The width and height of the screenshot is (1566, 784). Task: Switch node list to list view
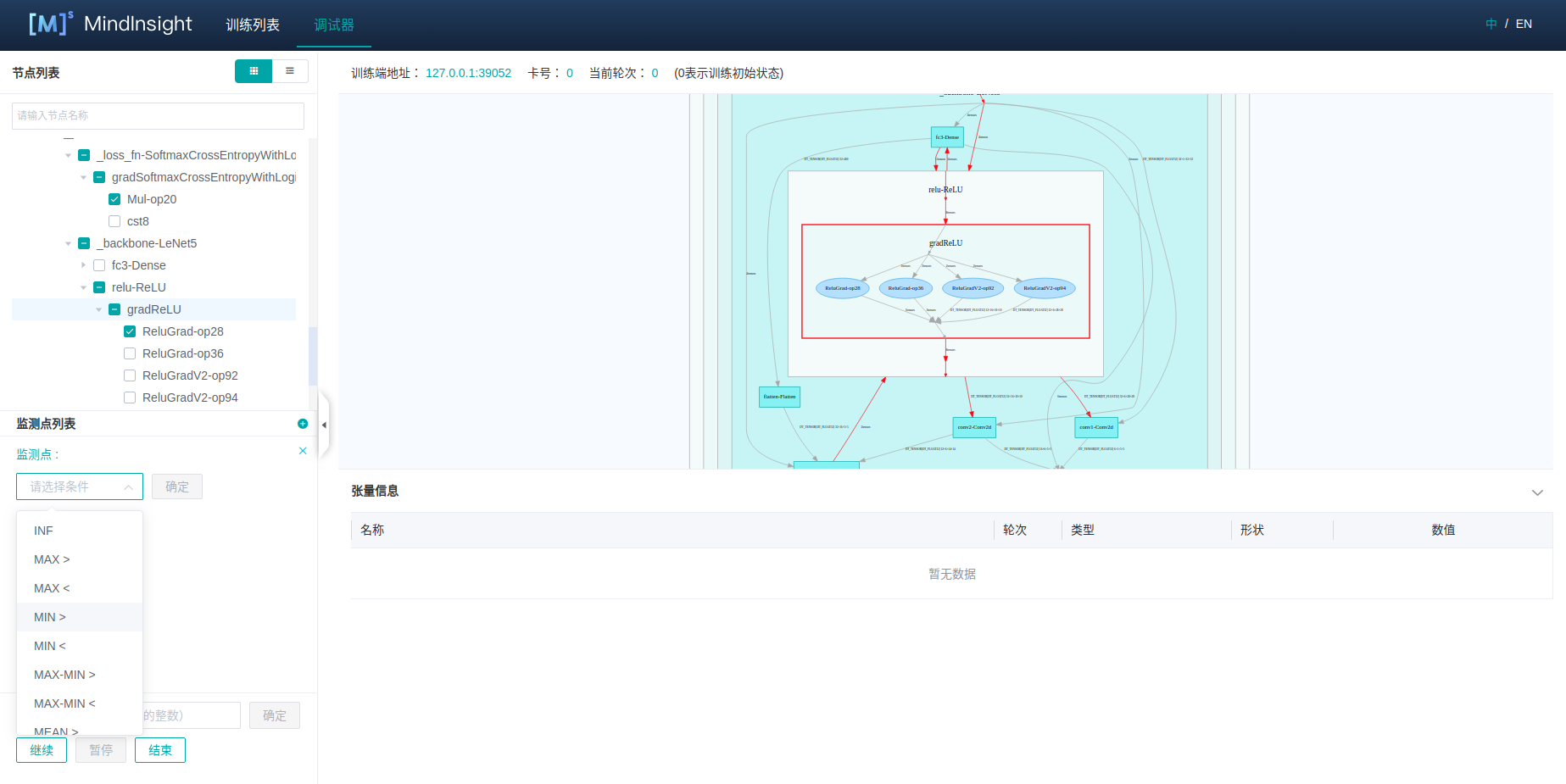(x=290, y=71)
